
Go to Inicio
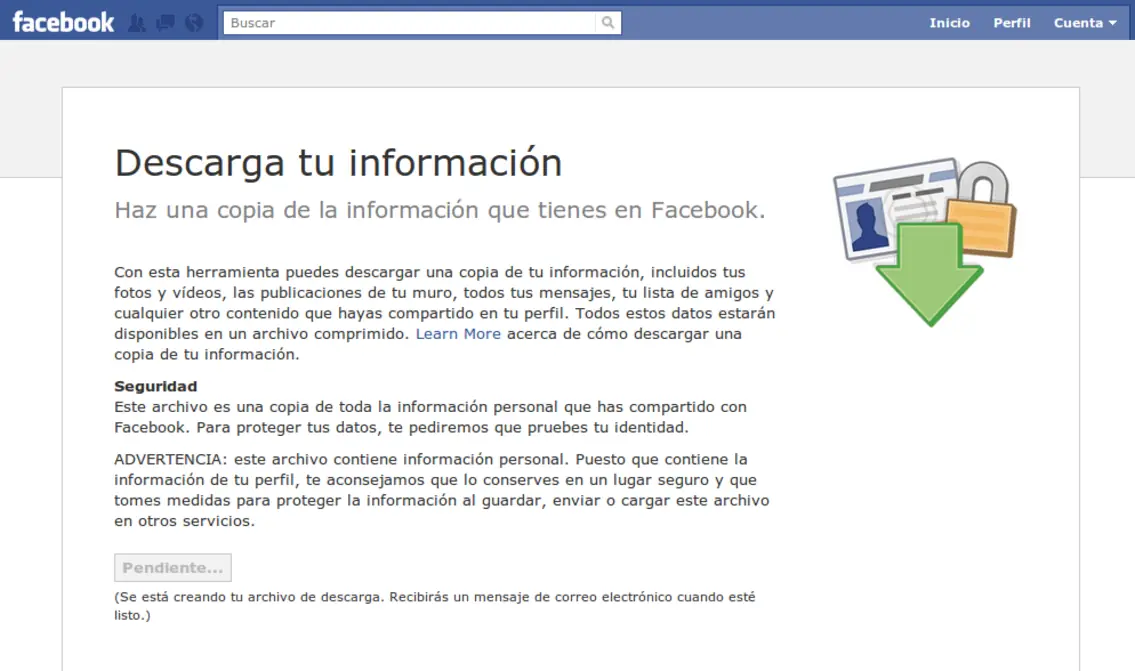click(949, 23)
